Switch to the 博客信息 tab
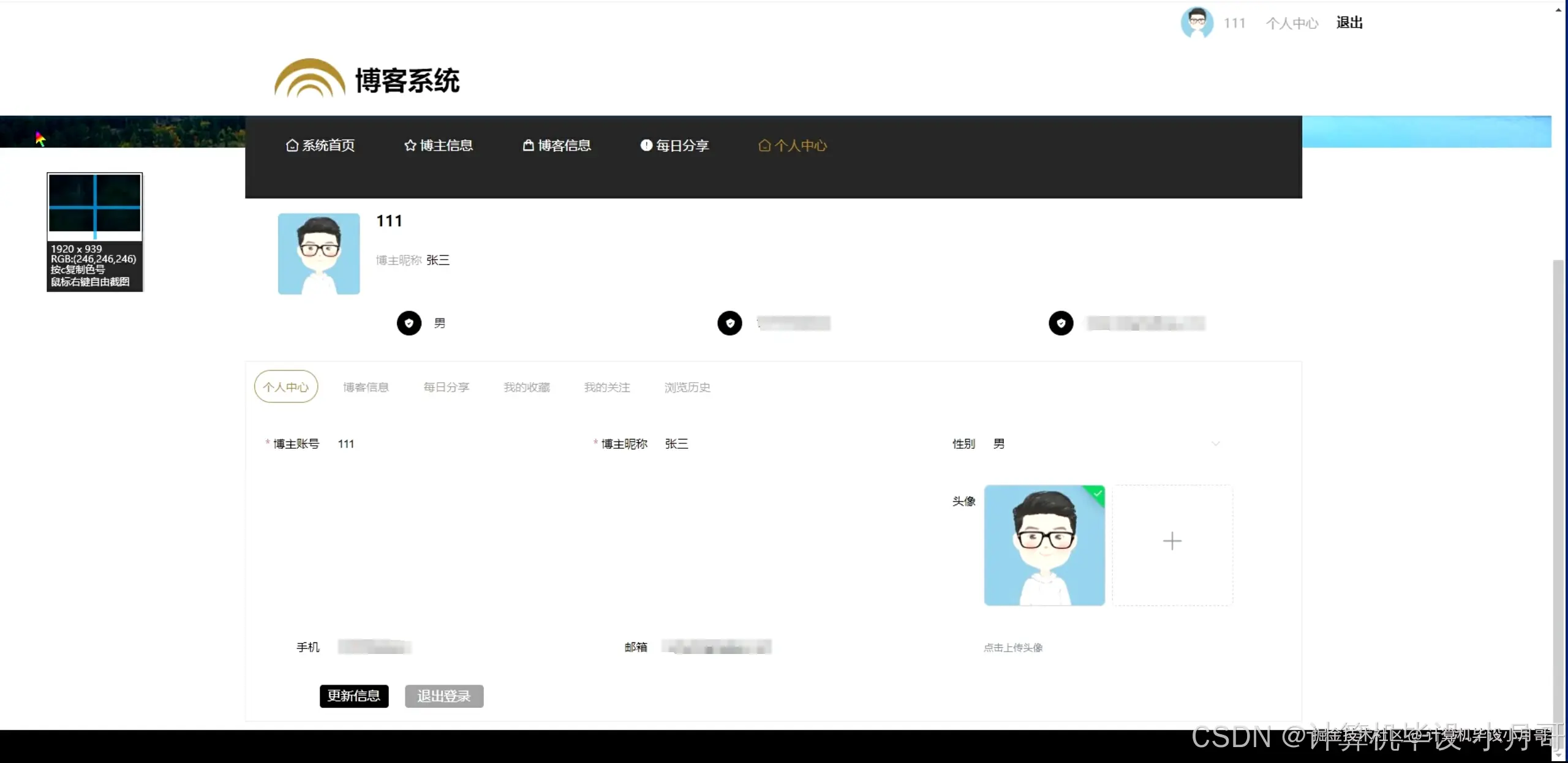 coord(366,387)
